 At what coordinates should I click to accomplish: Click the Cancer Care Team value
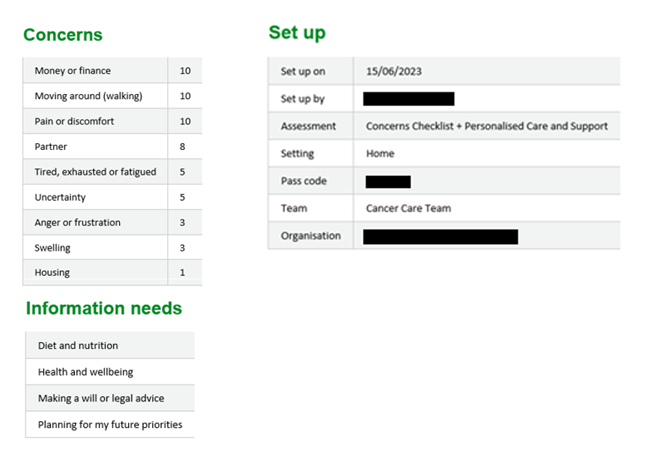coord(408,208)
